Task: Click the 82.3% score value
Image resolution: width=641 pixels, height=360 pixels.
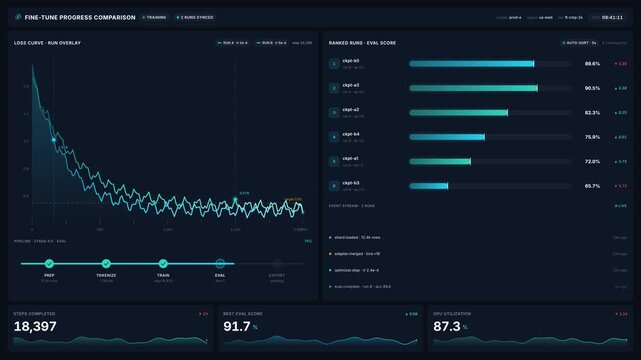Action: tap(592, 113)
